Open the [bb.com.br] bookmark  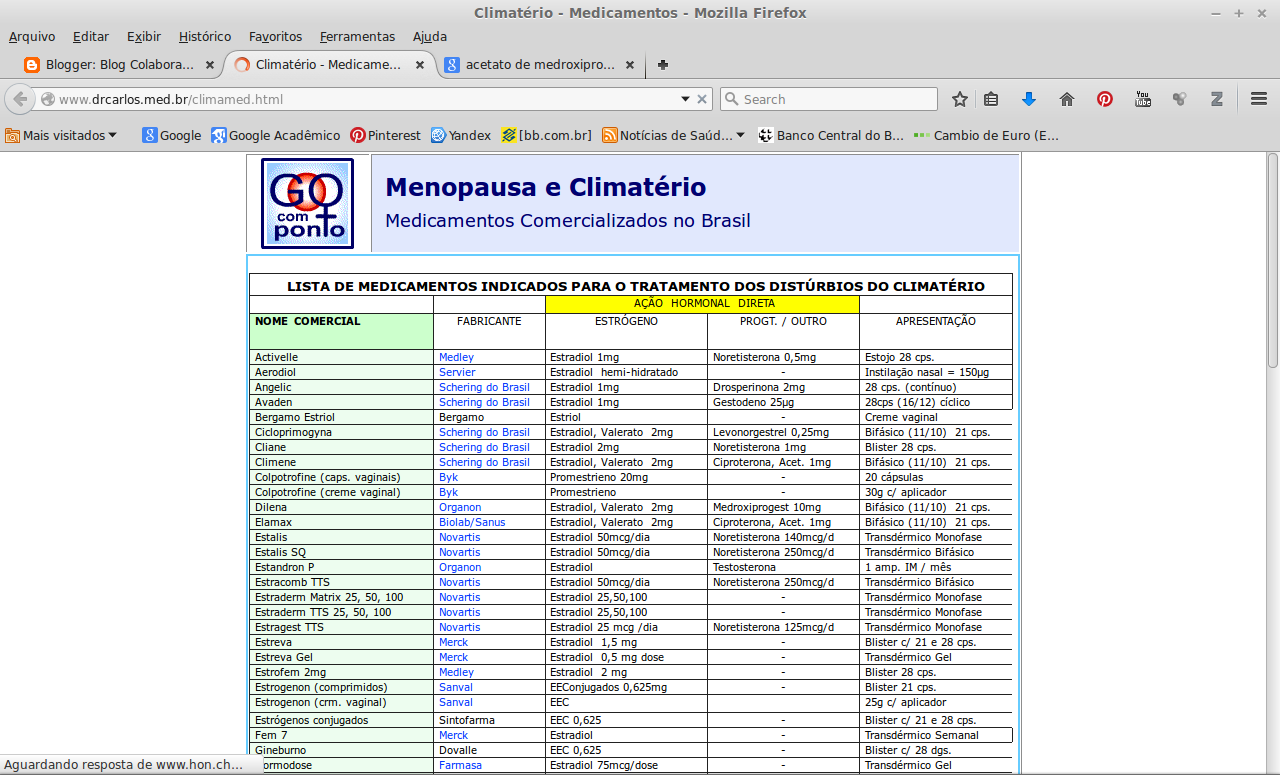[546, 135]
